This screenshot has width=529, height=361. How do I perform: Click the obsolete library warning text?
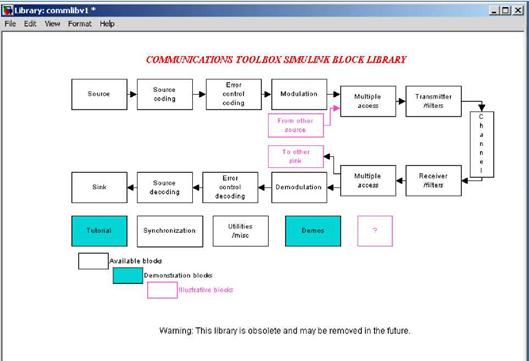[x=285, y=331]
